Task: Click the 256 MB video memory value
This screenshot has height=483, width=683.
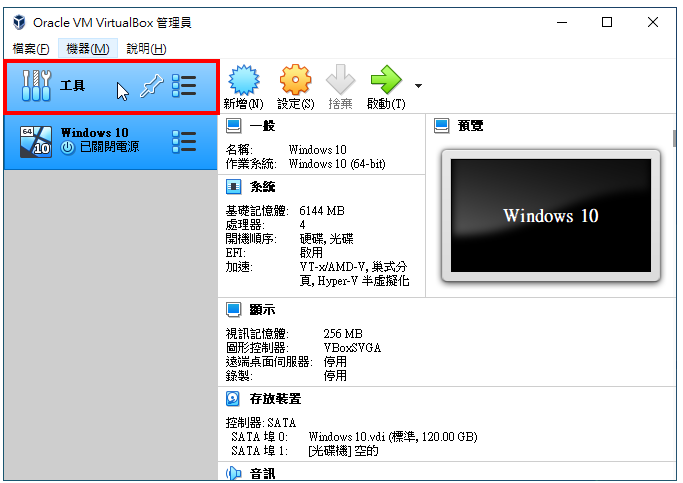Action: click(x=343, y=334)
